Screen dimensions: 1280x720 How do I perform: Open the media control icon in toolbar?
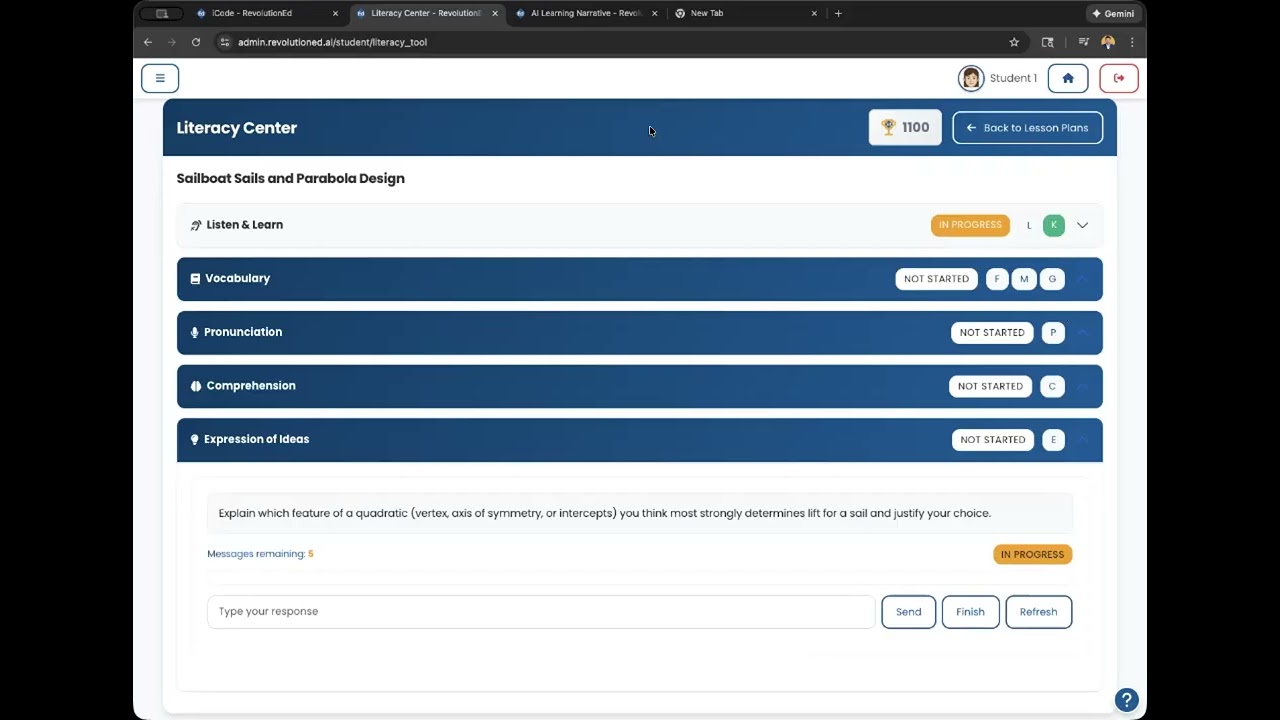point(1083,42)
